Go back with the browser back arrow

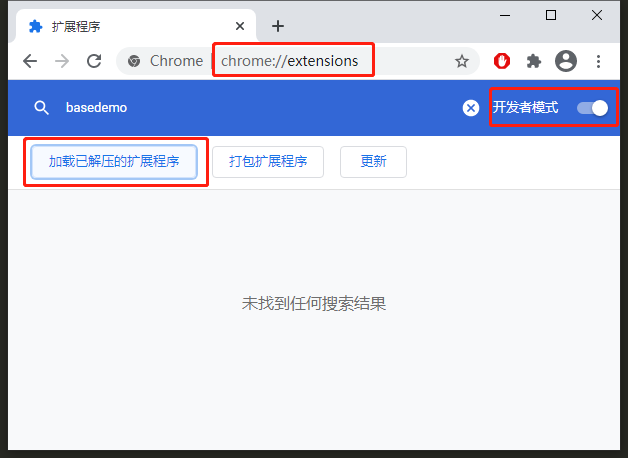coord(30,61)
